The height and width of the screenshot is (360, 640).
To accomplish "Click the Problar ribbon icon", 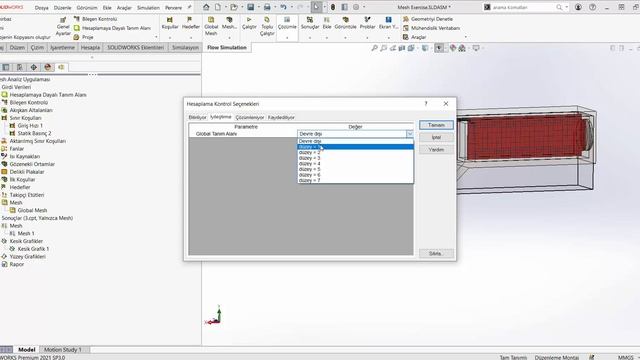I will [x=367, y=23].
